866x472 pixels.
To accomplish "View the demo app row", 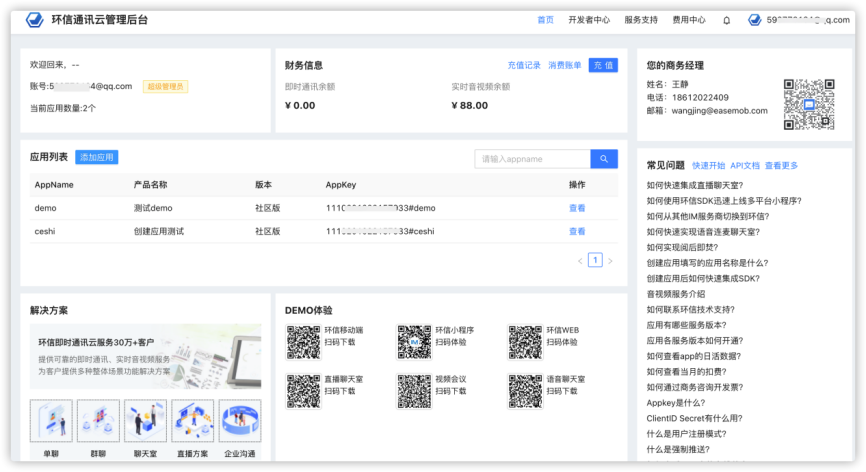I will (x=577, y=208).
